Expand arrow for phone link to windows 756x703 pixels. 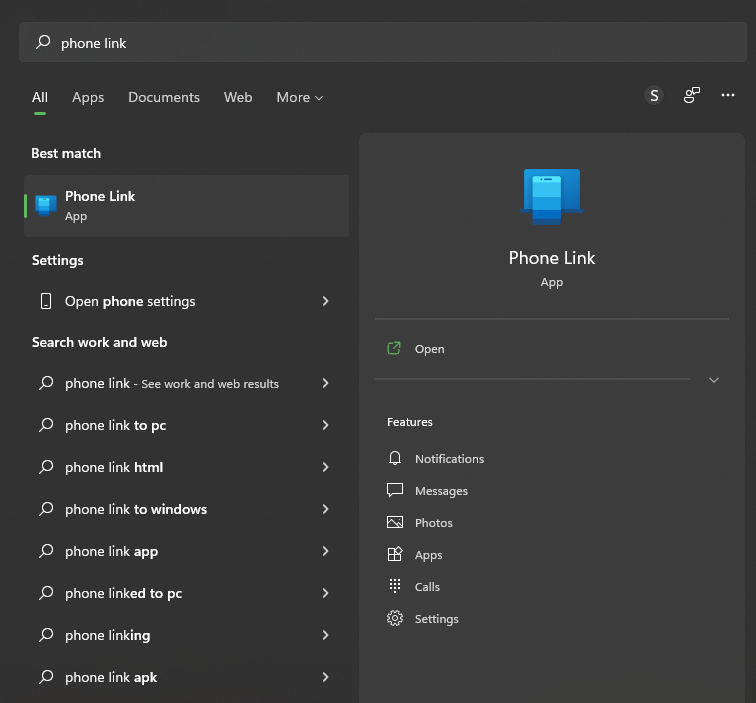[x=325, y=509]
